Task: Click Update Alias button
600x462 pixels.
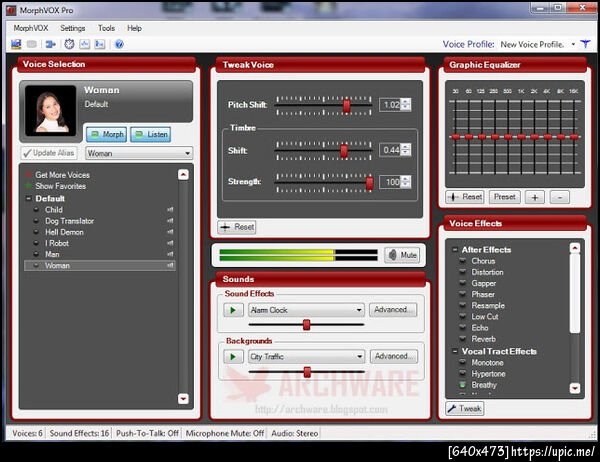Action: pyautogui.click(x=49, y=153)
